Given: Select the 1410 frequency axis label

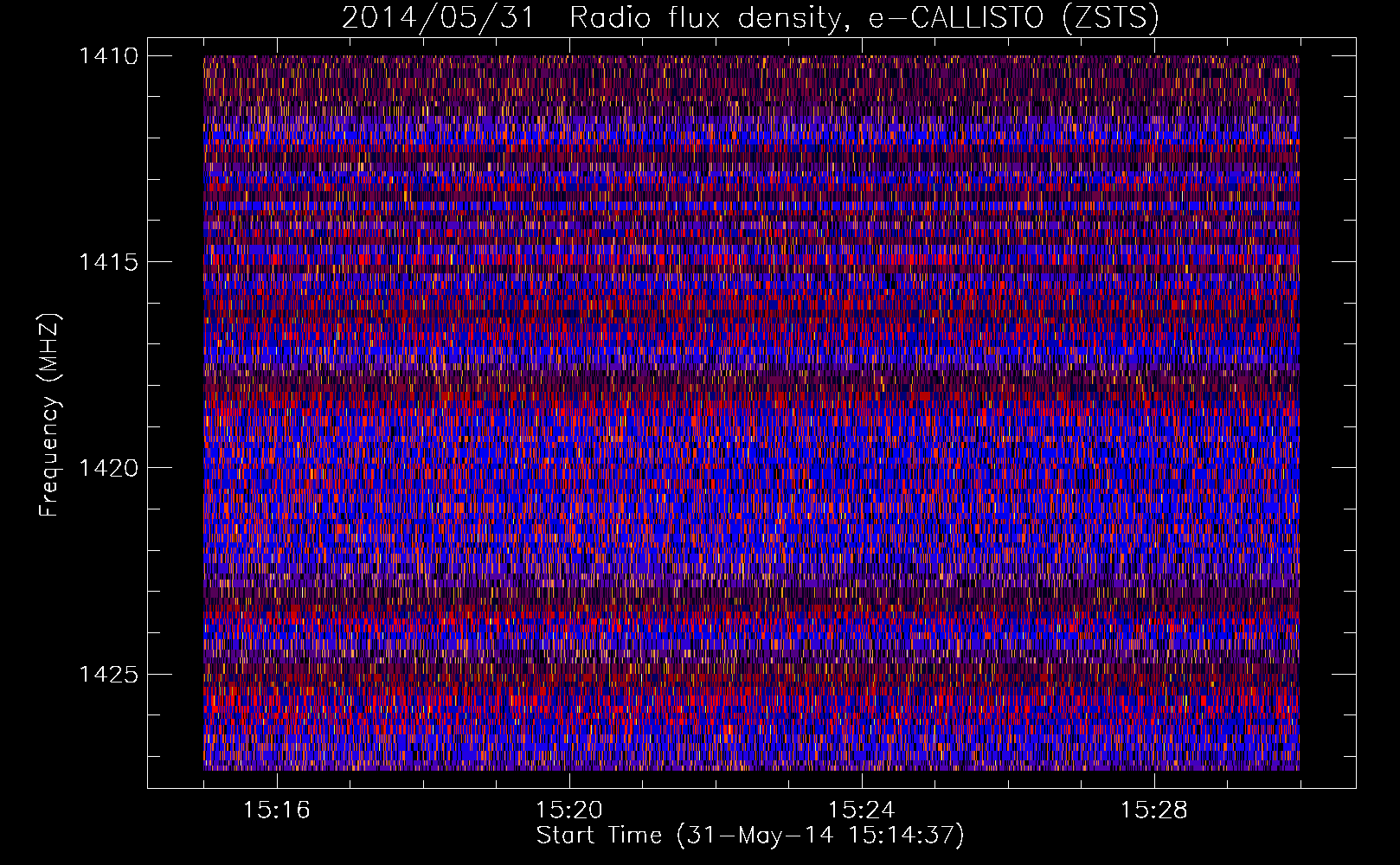Looking at the screenshot, I should (108, 56).
